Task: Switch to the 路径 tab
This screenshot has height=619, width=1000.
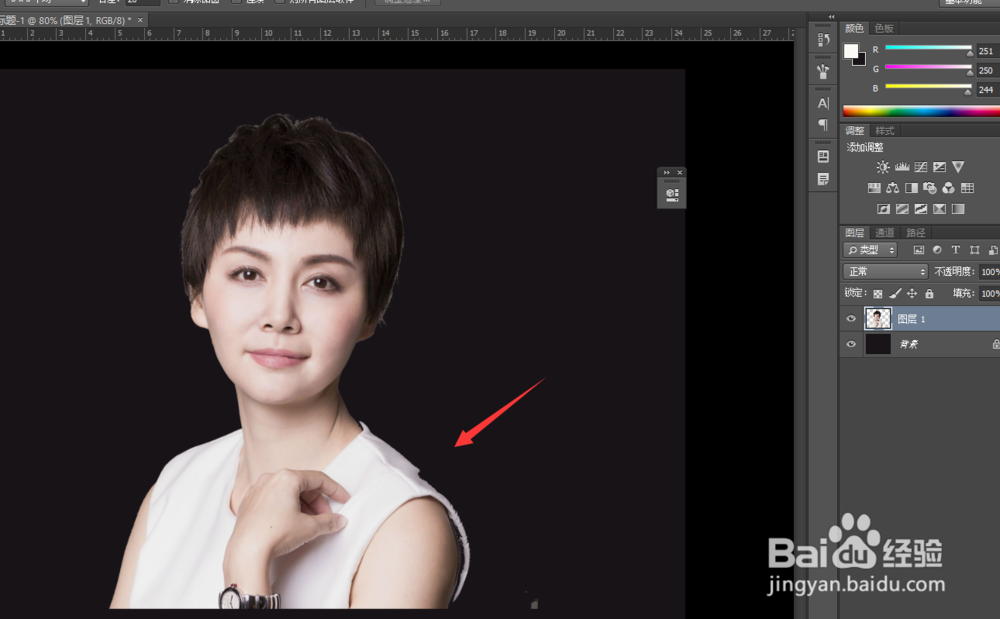Action: (915, 233)
